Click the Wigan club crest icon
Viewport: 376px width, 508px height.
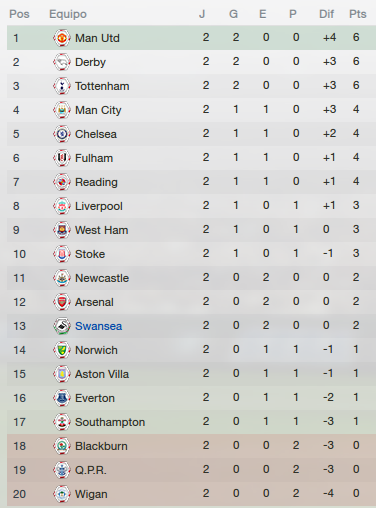pos(62,494)
